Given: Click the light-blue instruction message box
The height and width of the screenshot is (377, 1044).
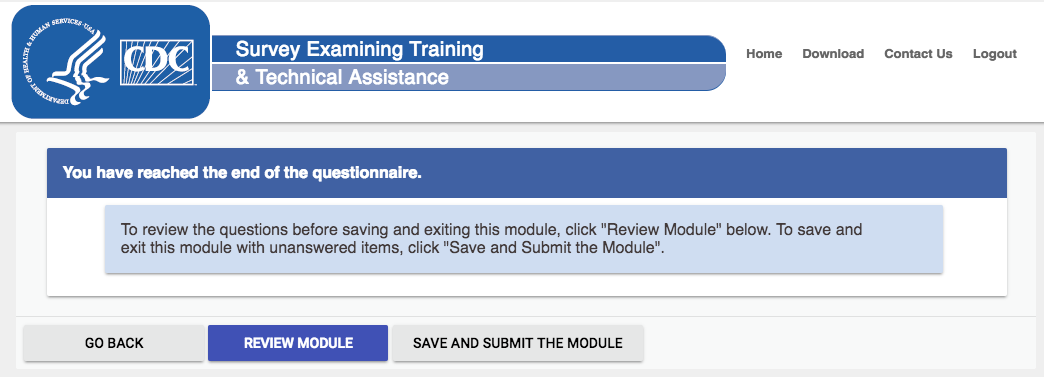Looking at the screenshot, I should 523,239.
